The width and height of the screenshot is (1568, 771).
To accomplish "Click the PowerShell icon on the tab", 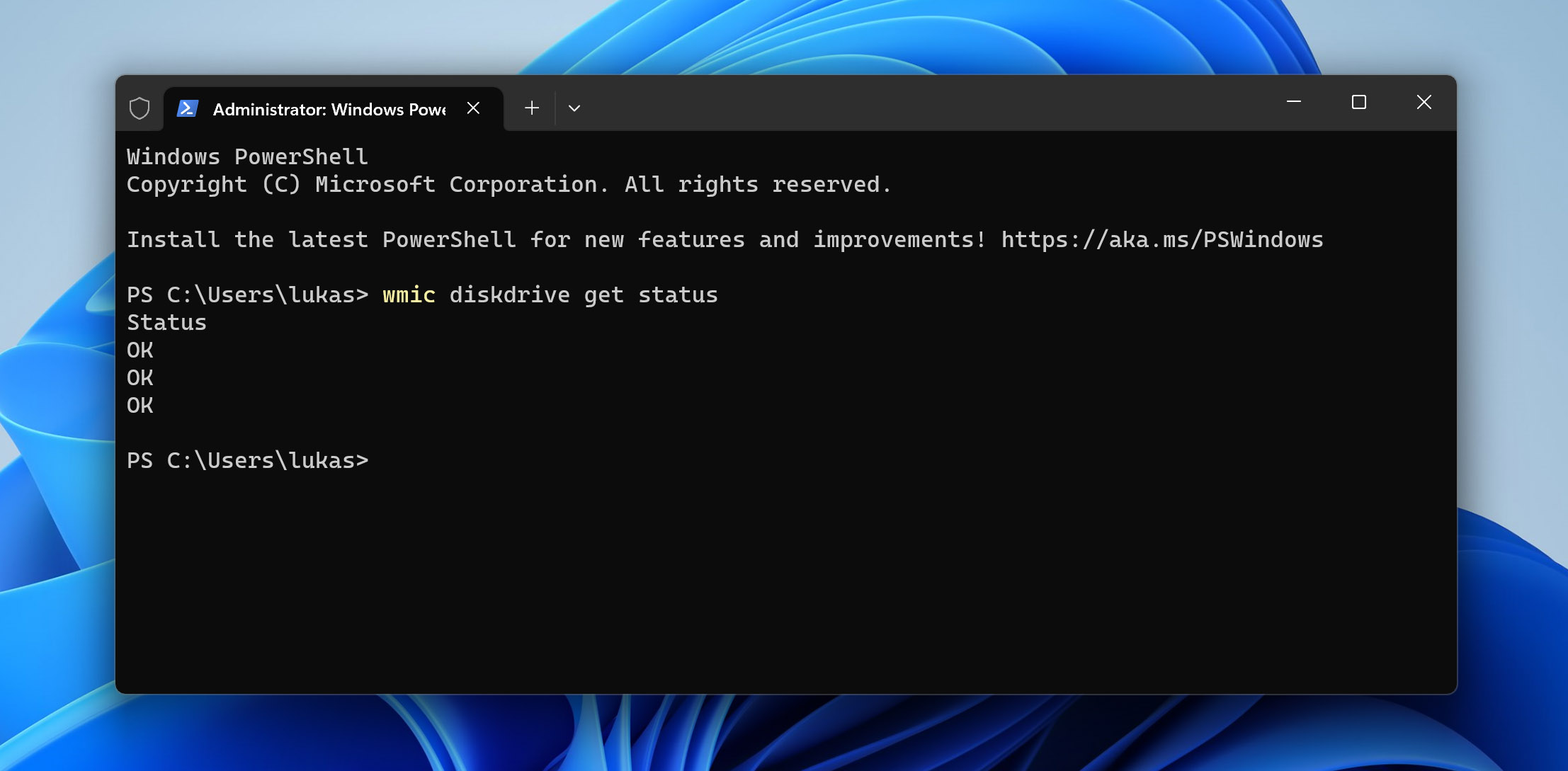I will coord(187,108).
